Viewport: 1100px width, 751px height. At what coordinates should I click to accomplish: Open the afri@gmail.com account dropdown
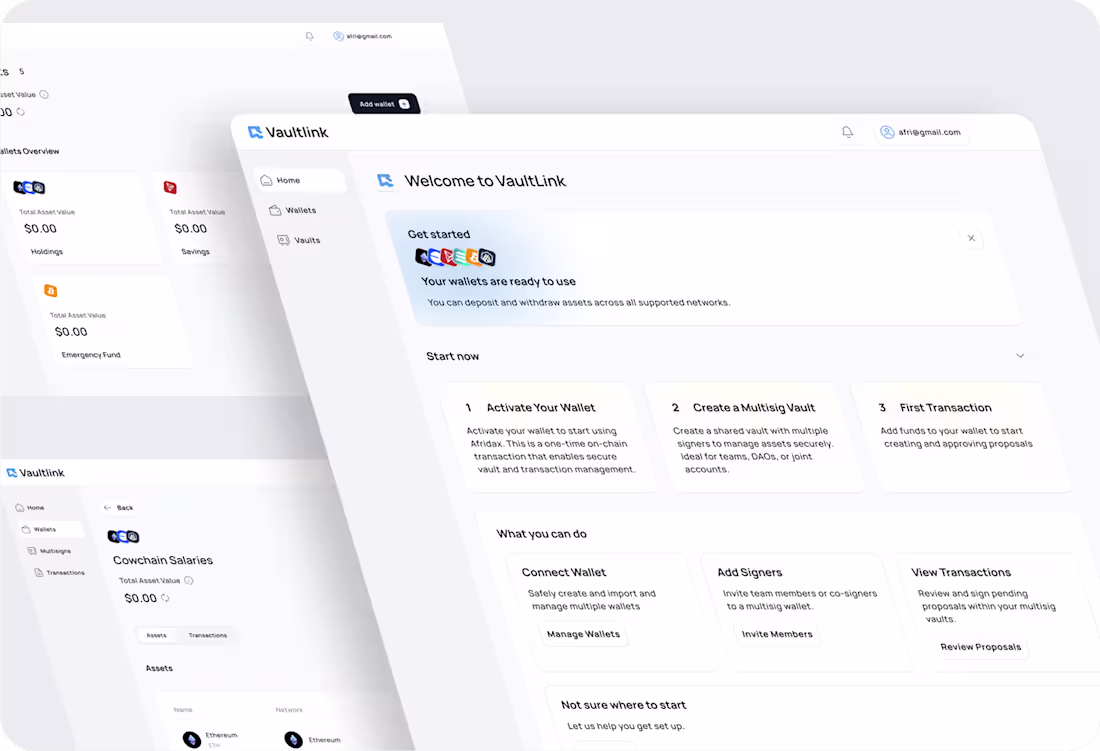(x=920, y=131)
